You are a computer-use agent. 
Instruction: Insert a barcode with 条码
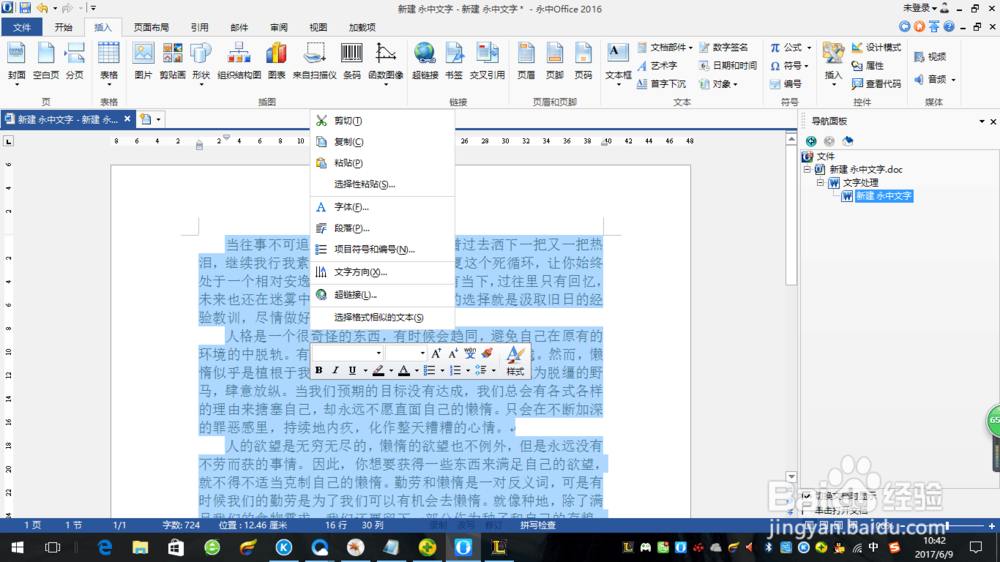click(352, 61)
